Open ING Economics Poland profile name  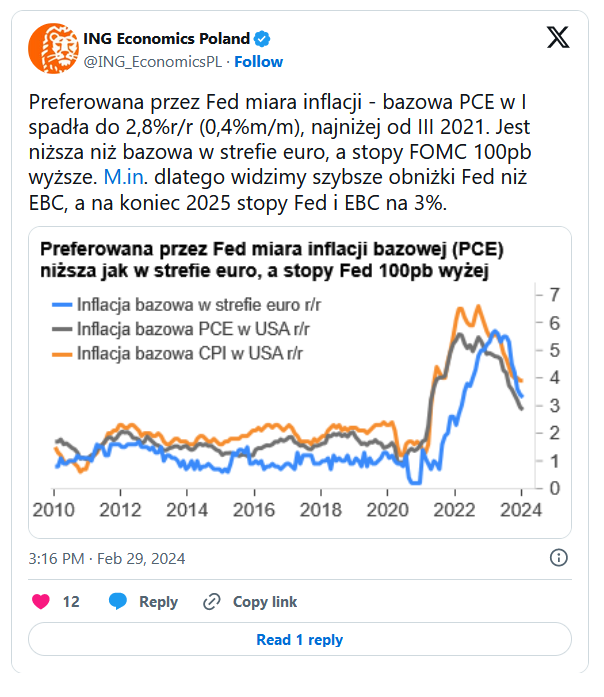point(167,39)
